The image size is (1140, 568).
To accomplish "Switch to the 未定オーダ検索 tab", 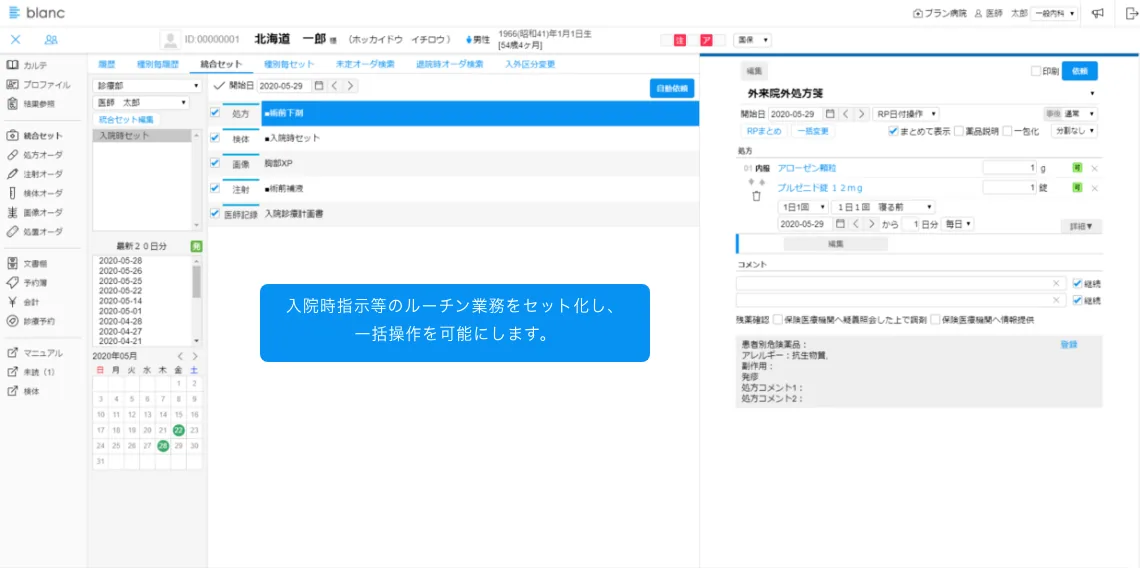I will click(x=365, y=64).
